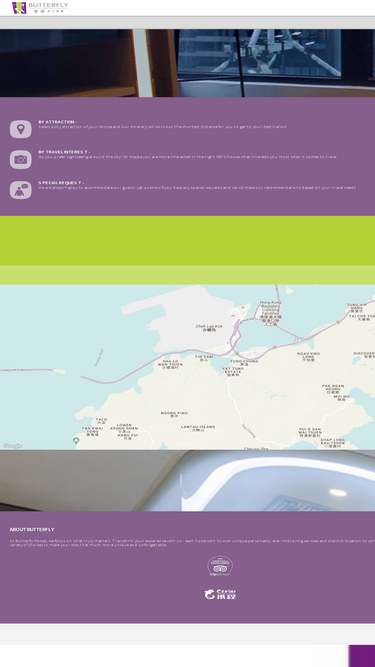
Task: Click the TripAdvisor badge icon
Action: tap(220, 566)
